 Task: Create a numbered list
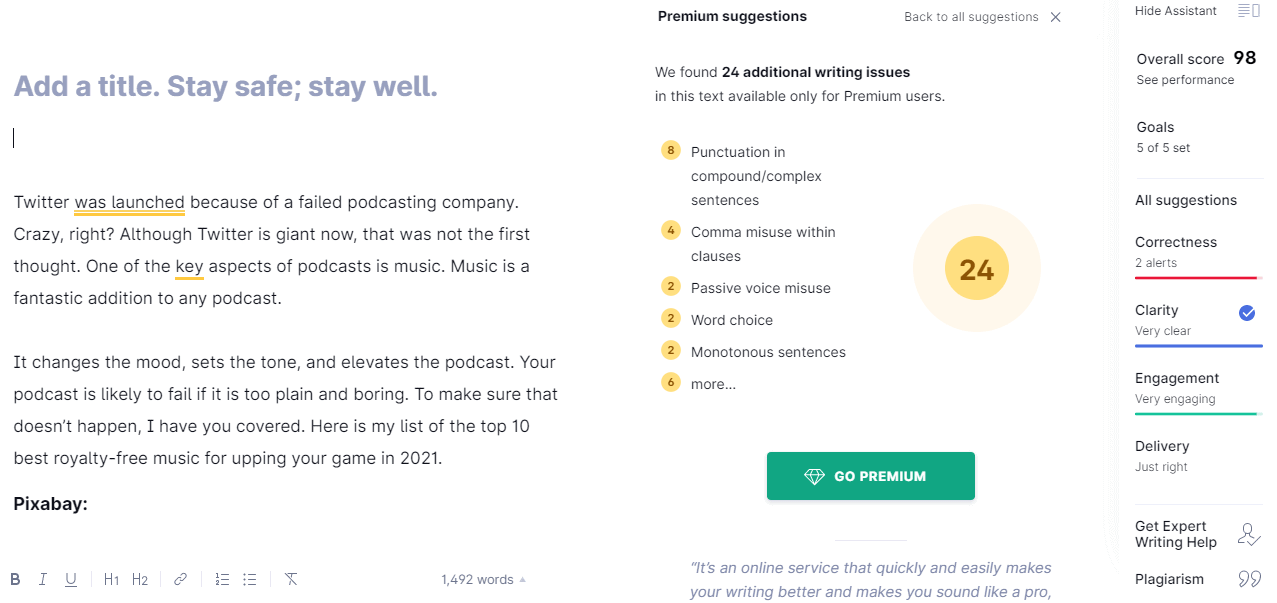tap(222, 579)
